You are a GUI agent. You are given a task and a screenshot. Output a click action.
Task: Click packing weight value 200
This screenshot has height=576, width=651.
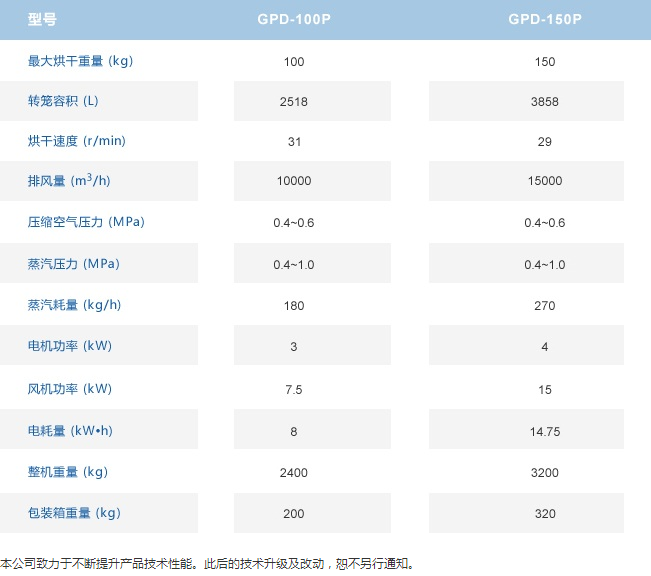(x=294, y=514)
